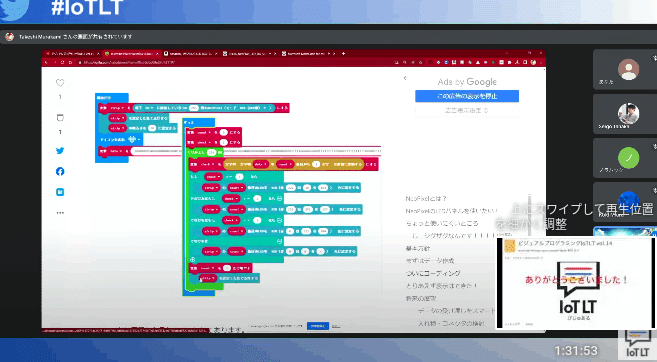The image size is (657, 362).
Task: Jump to とりあえず表示はできた！ section
Action: (441, 286)
